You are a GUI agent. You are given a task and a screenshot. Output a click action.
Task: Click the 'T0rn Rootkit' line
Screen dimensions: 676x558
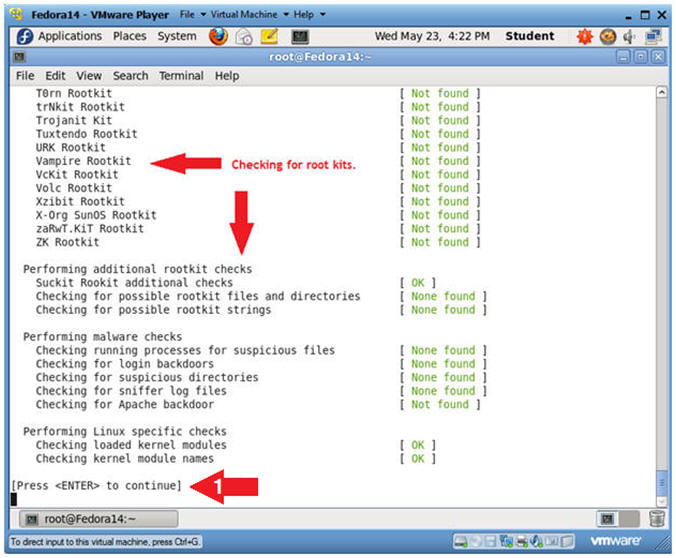[74, 93]
